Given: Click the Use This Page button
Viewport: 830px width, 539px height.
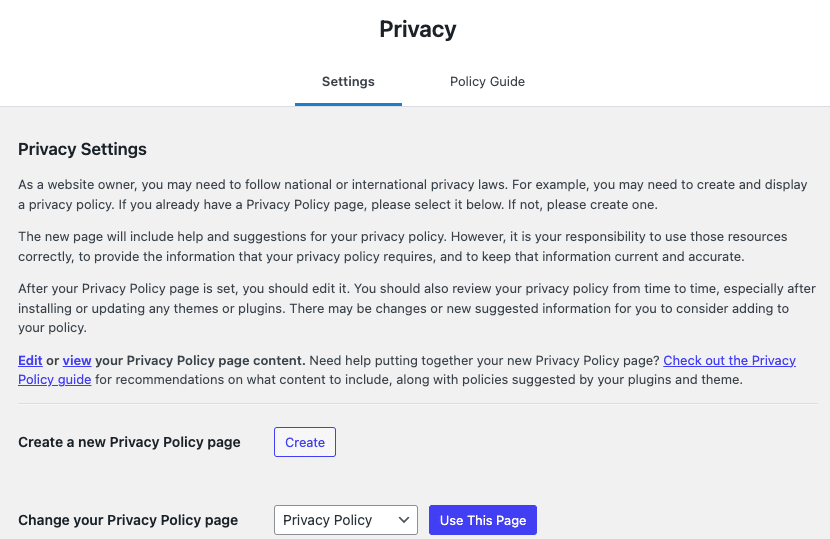Looking at the screenshot, I should coord(483,520).
